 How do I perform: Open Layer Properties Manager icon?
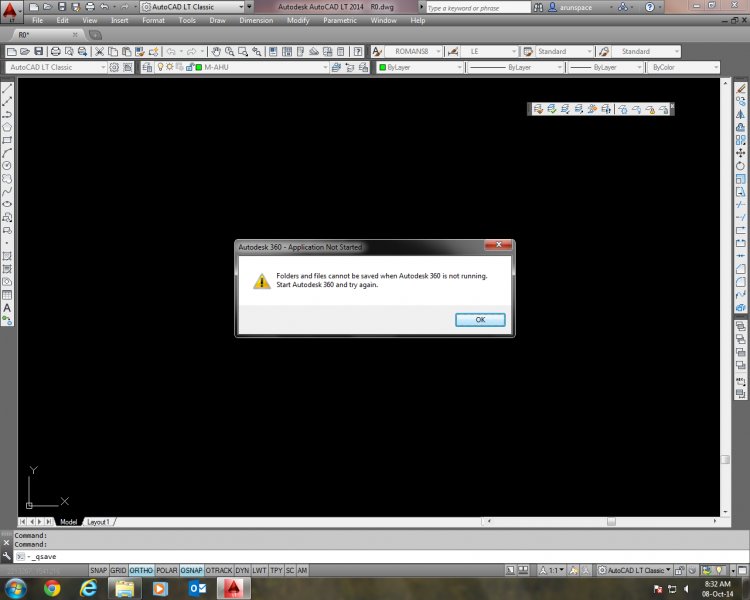point(147,67)
